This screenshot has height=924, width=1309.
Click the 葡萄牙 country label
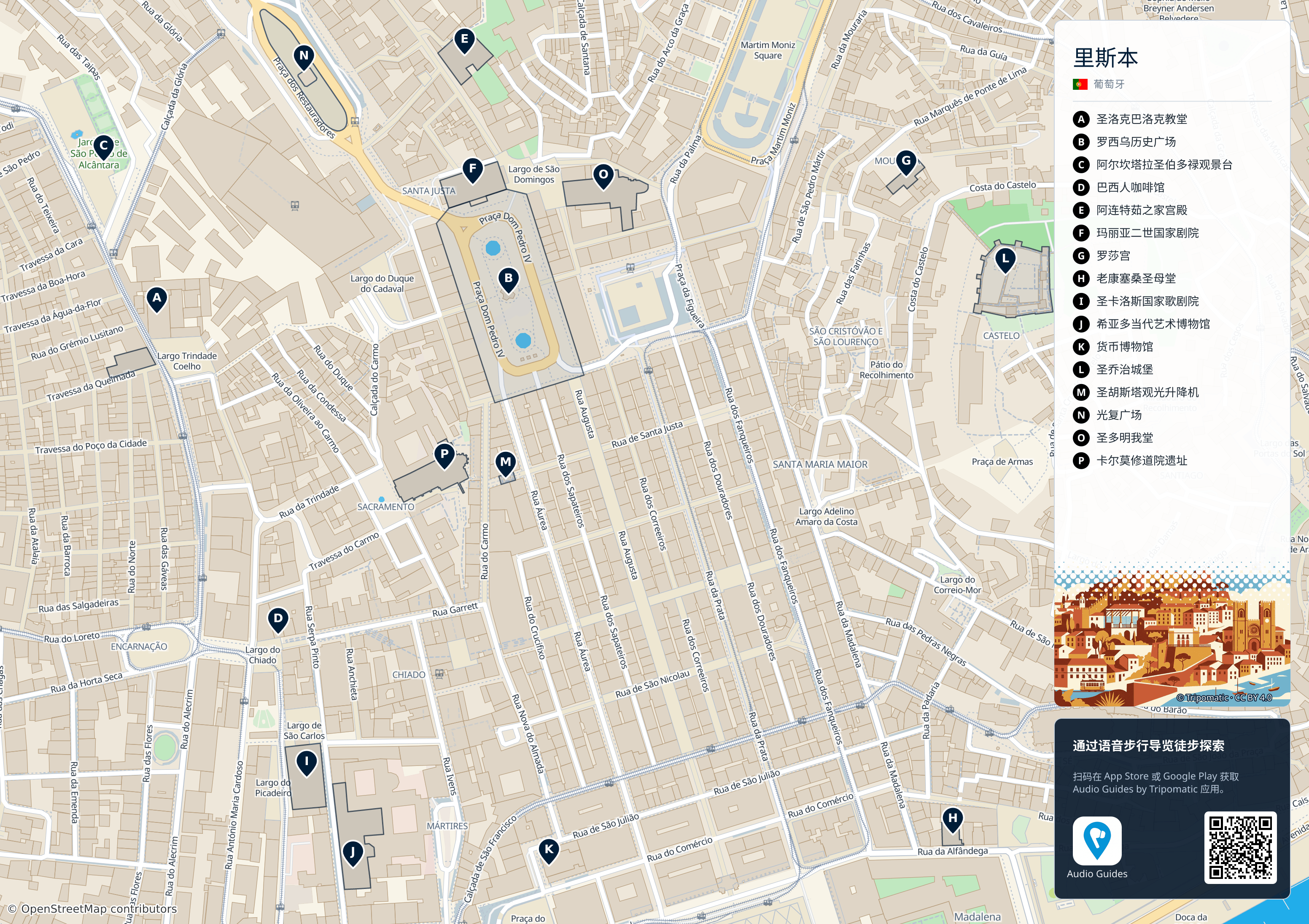pos(1109,84)
